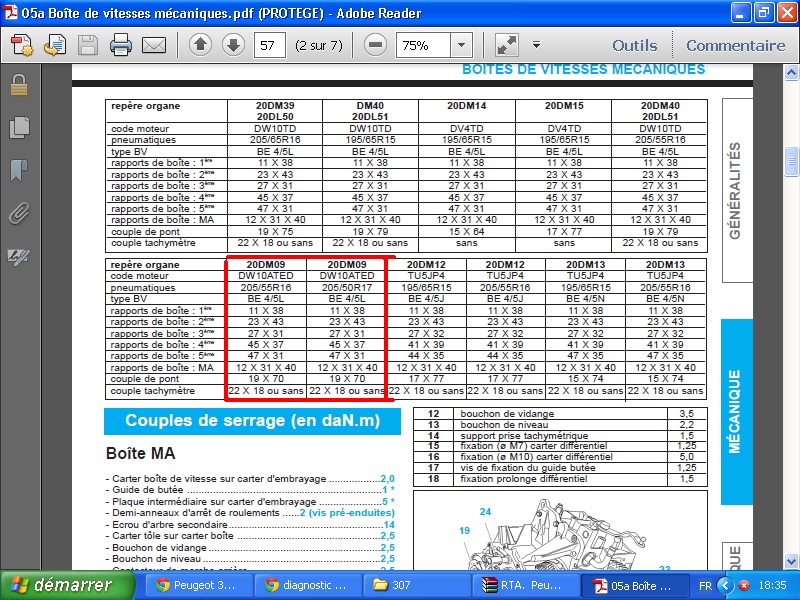The width and height of the screenshot is (800, 600).
Task: Print the document using printer icon
Action: point(121,45)
